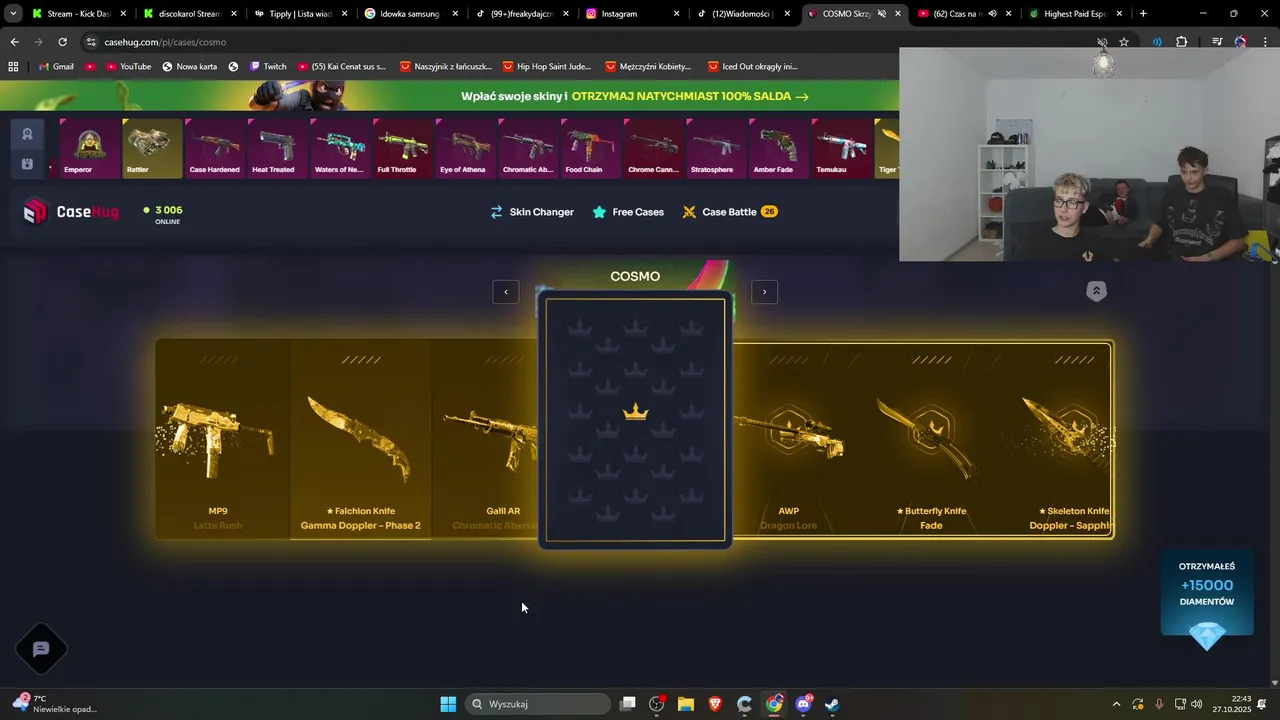Switch to the Instagram tab
The width and height of the screenshot is (1280, 720).
point(632,14)
